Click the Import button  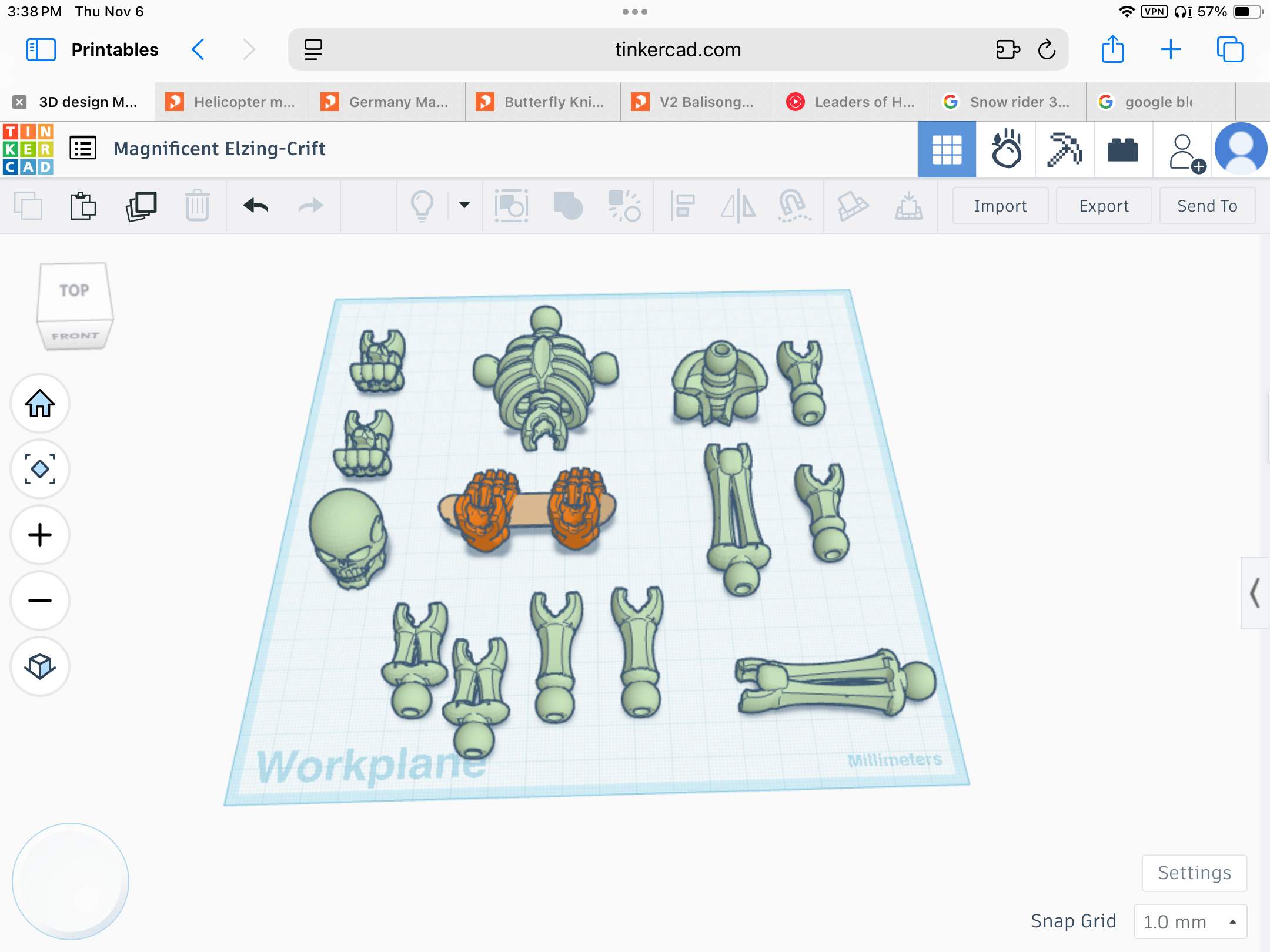point(1000,206)
